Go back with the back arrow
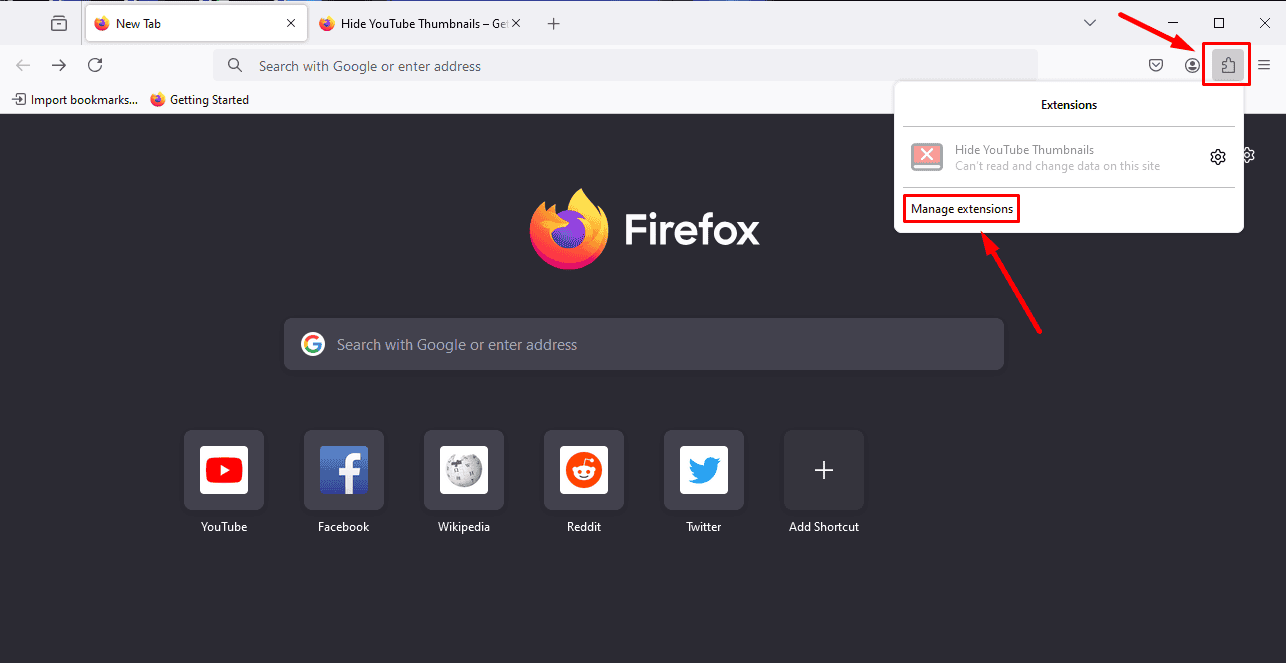The width and height of the screenshot is (1286, 663). click(23, 65)
